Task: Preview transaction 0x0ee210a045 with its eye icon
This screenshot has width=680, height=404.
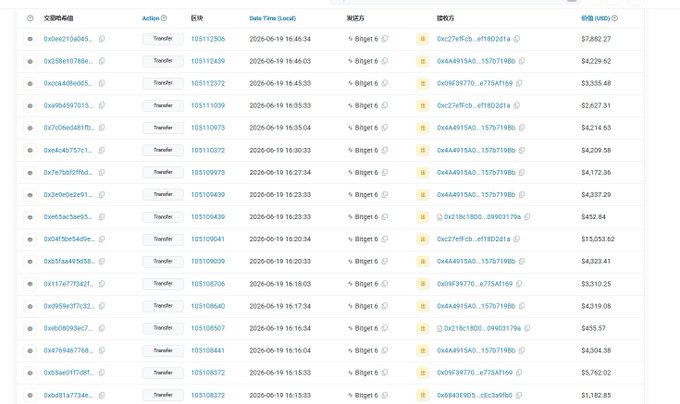Action: click(30, 39)
